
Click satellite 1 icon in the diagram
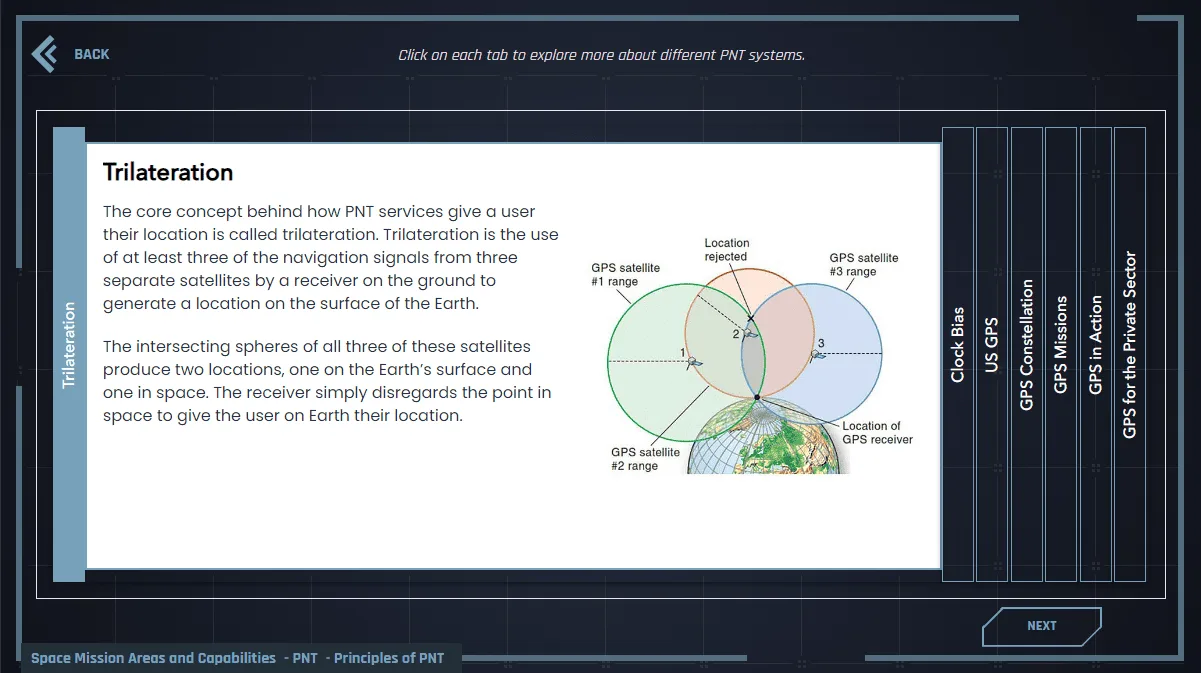point(694,362)
